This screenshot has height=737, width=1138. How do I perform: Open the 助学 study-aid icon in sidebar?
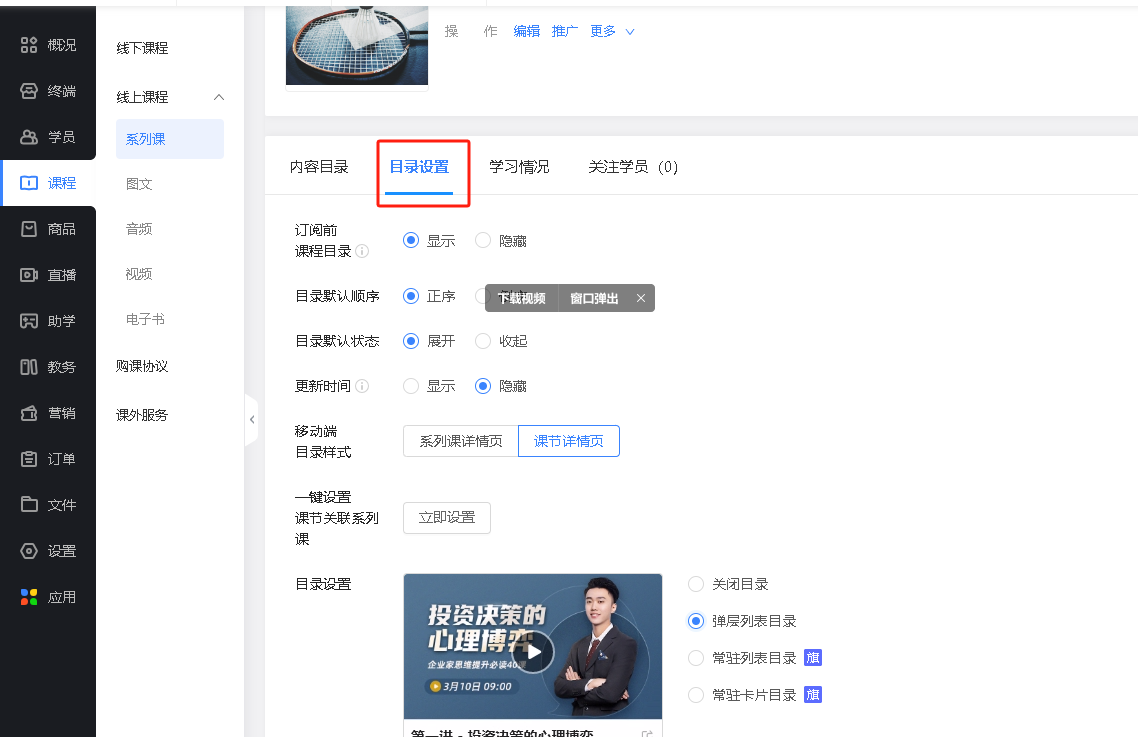point(28,321)
